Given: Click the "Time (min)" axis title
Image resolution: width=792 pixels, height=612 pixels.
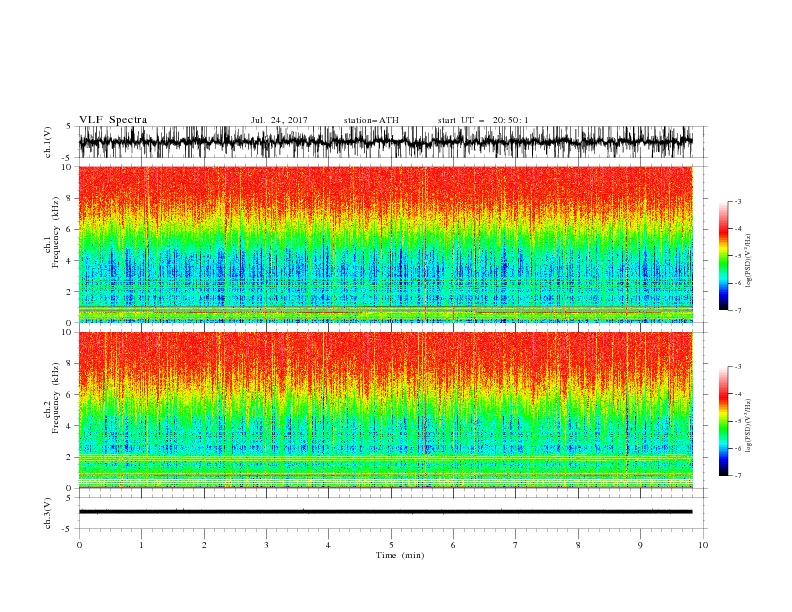Looking at the screenshot, I should pyautogui.click(x=400, y=555).
